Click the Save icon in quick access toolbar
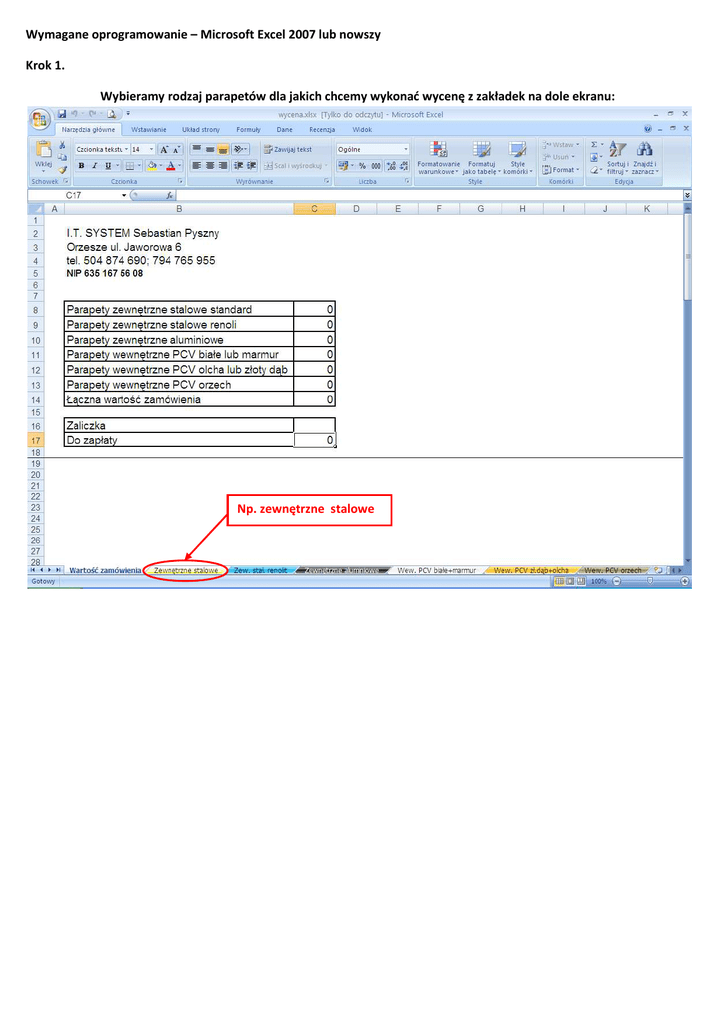Screen dimensions: 724x1024 tap(62, 114)
